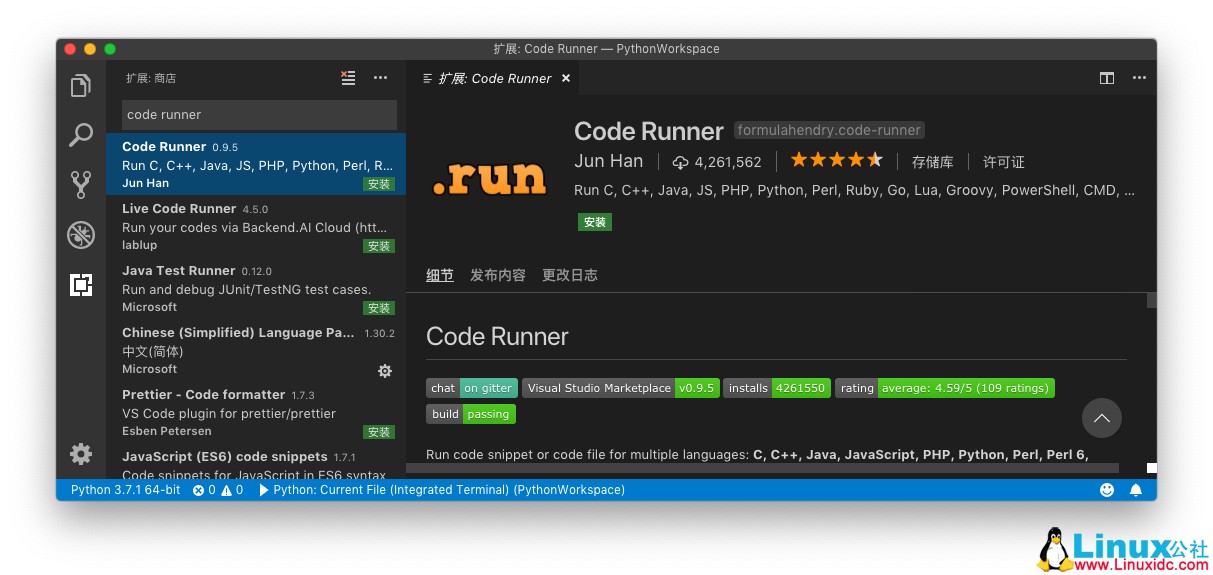Switch to the 更改日志 changelog tab

(570, 275)
